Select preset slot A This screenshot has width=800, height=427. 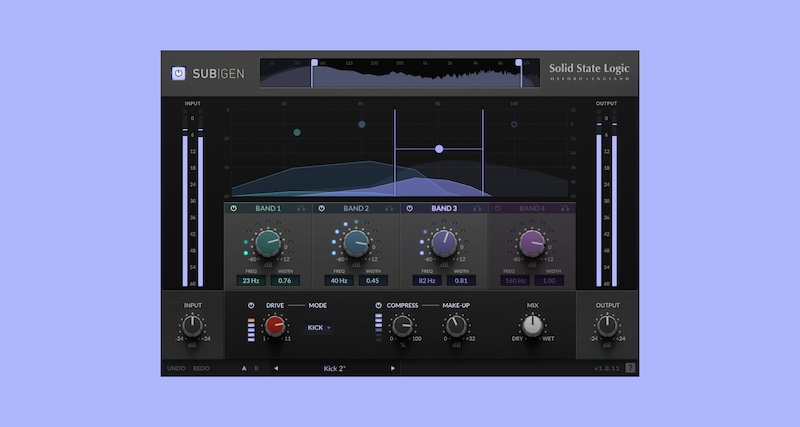pyautogui.click(x=244, y=368)
